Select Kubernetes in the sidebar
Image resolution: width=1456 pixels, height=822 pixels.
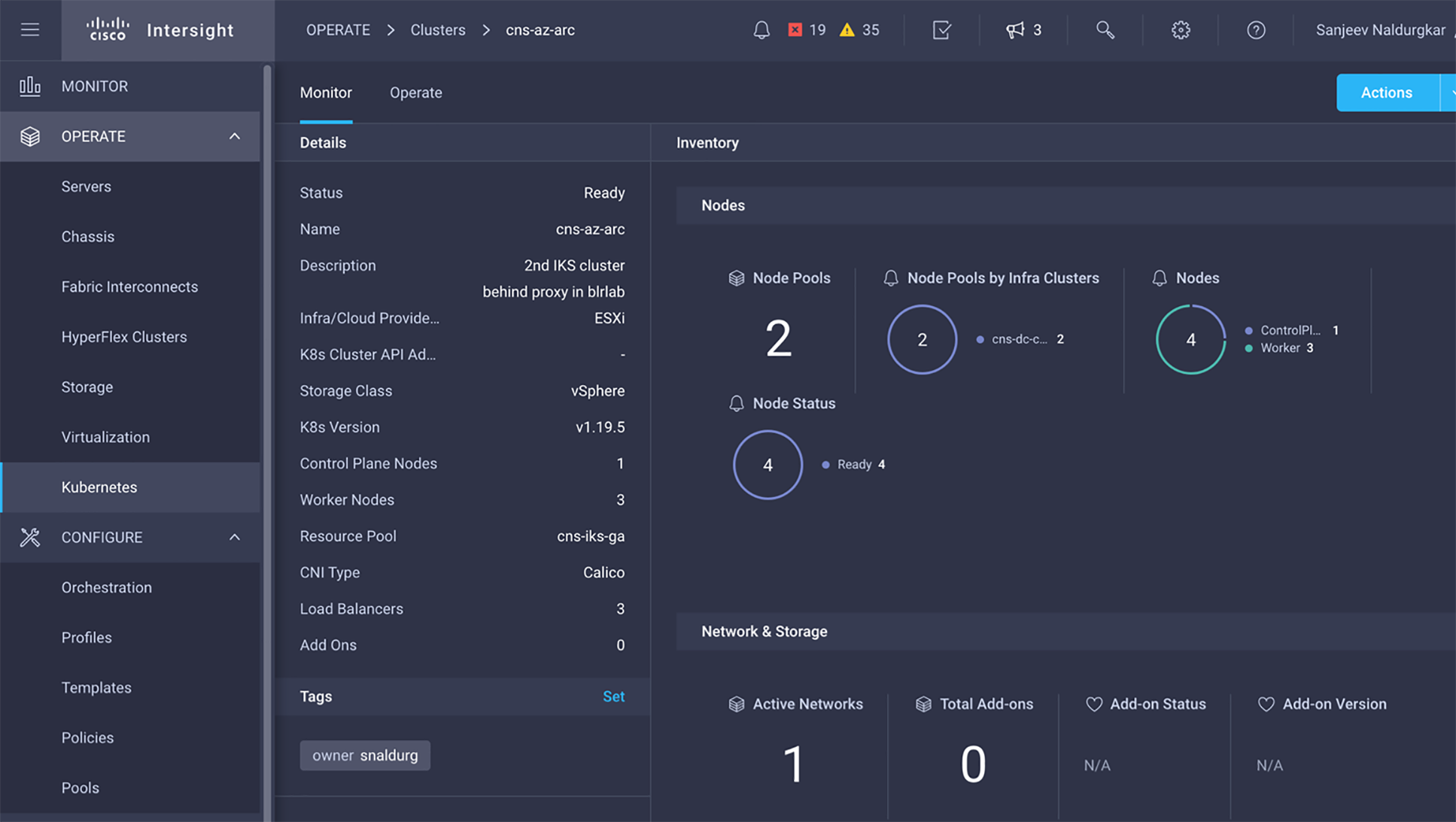point(99,487)
